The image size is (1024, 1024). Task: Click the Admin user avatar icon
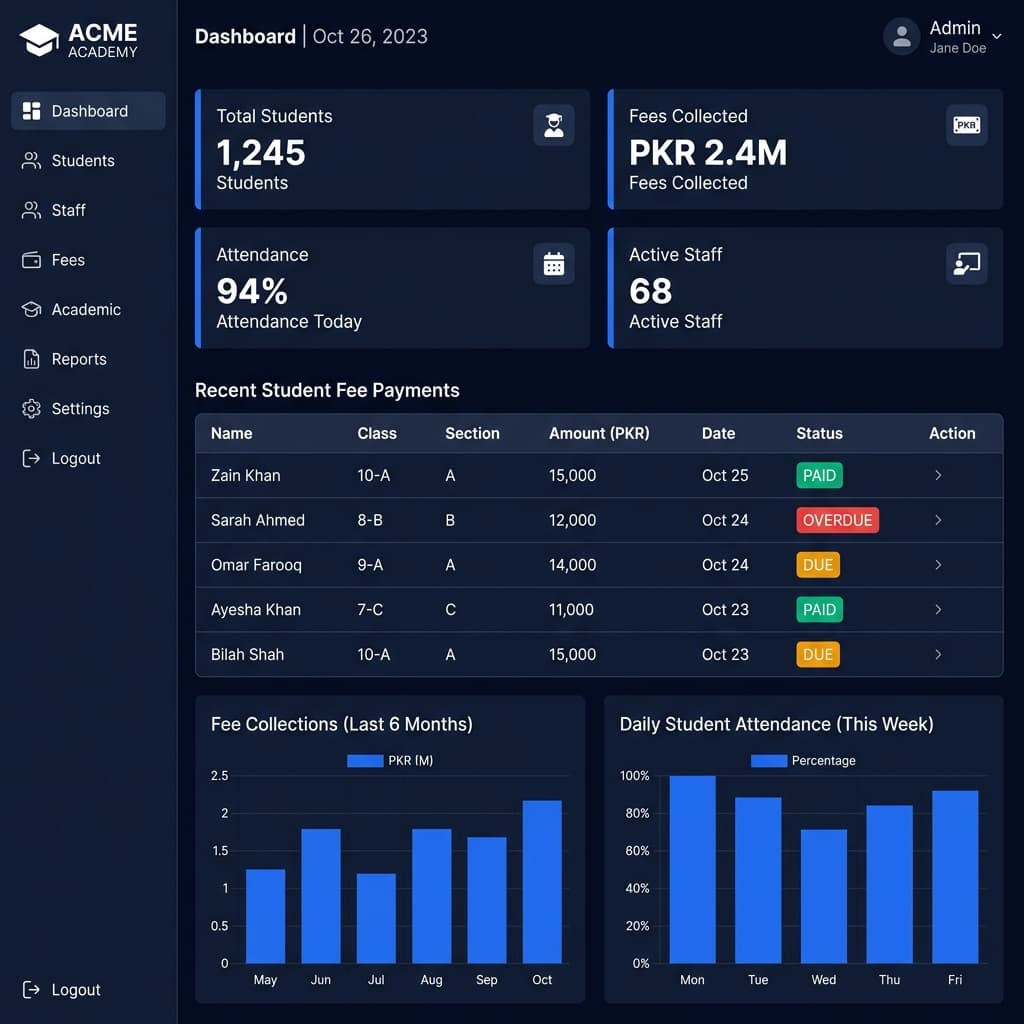tap(902, 37)
